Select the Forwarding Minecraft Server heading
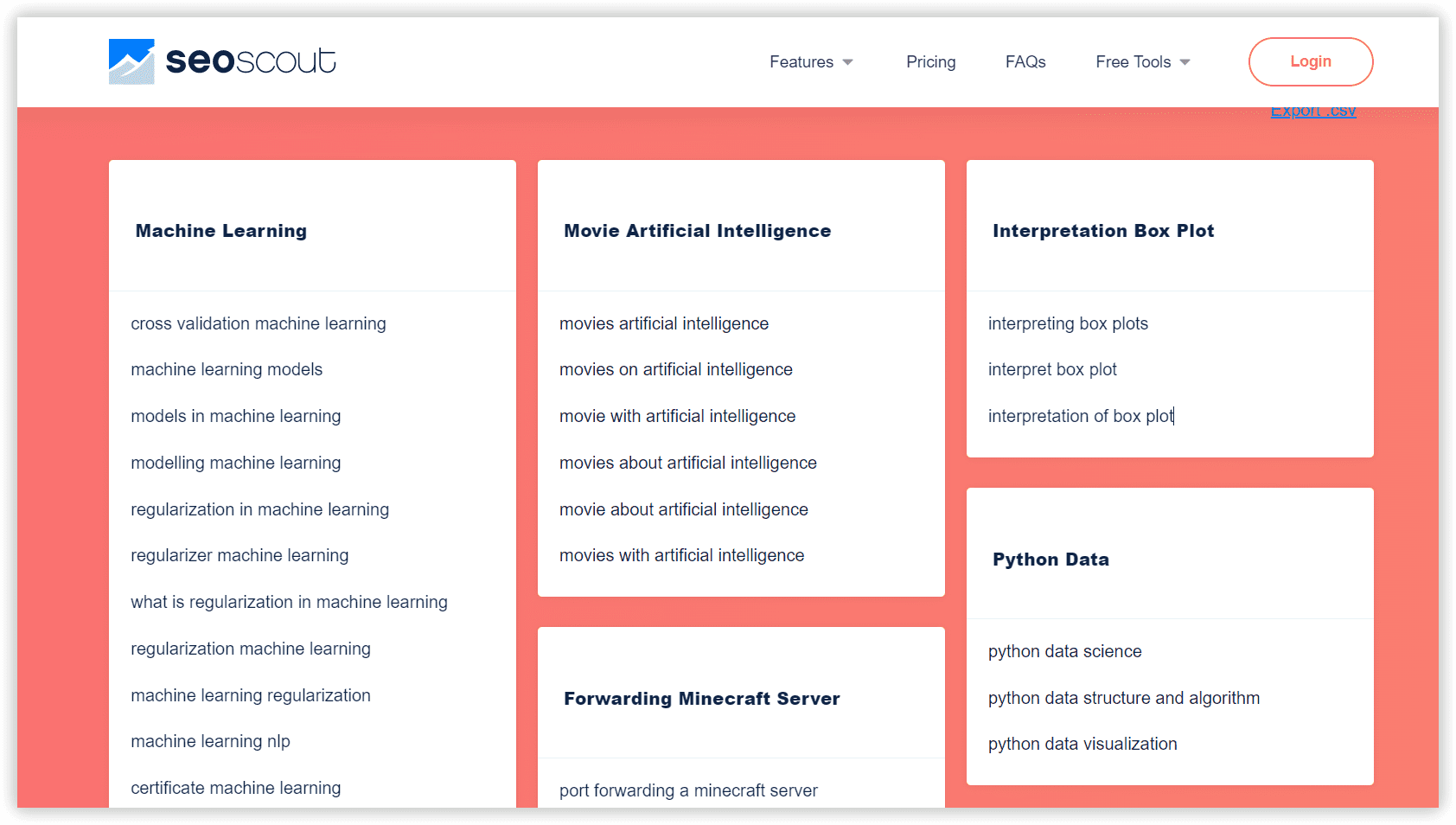 tap(701, 699)
